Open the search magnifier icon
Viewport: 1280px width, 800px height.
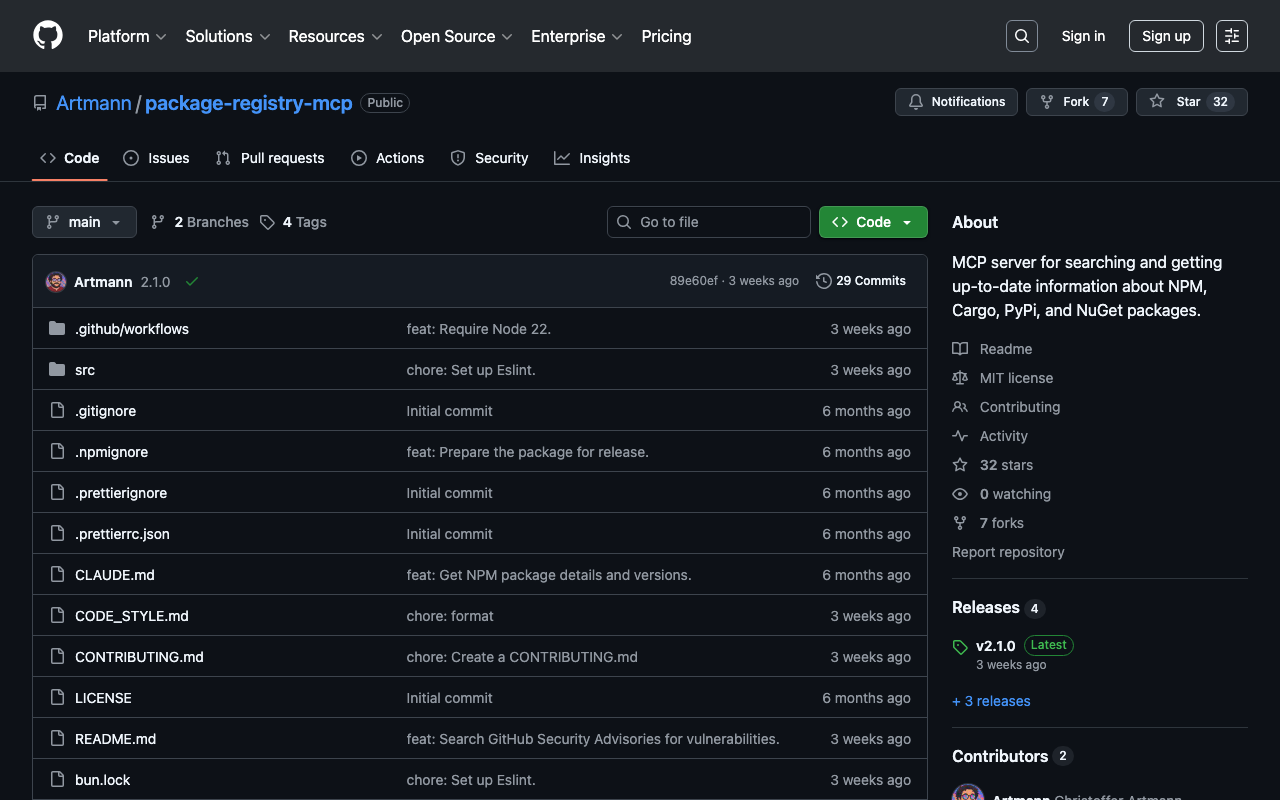1021,36
